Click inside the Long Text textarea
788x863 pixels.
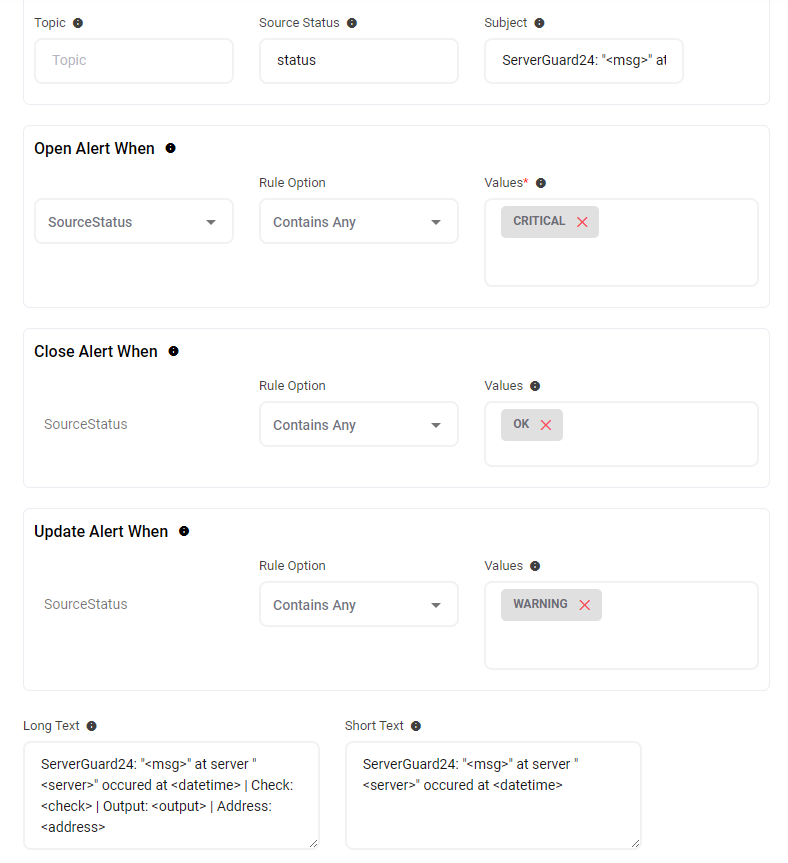coord(170,795)
